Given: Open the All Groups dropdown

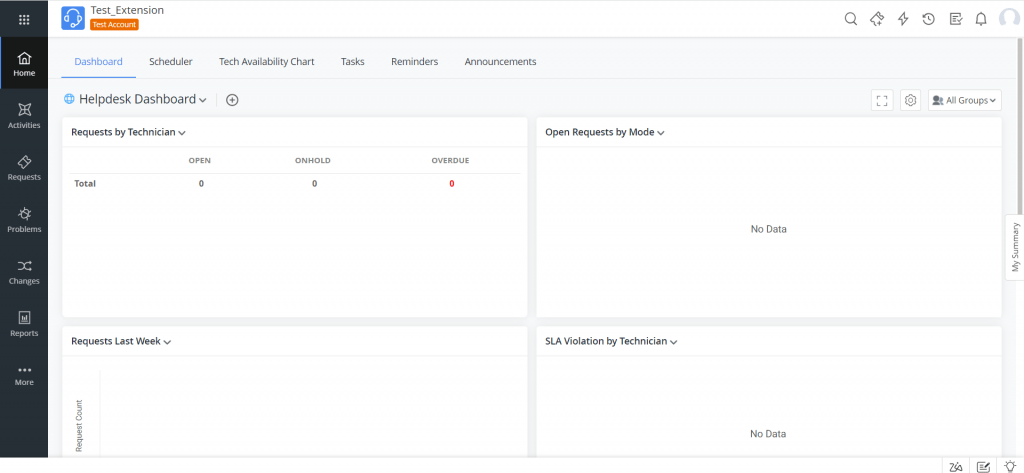Looking at the screenshot, I should (965, 101).
